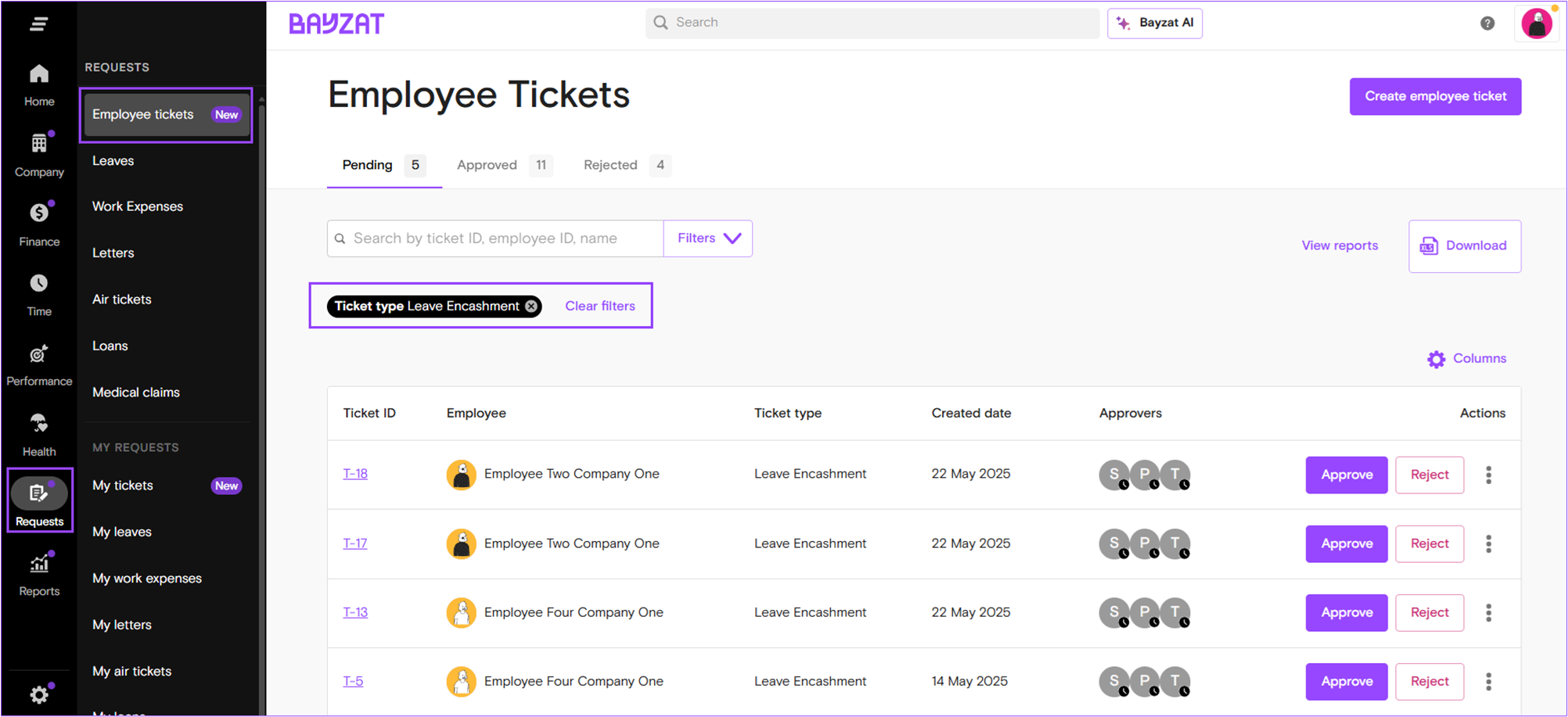The image size is (1568, 717).
Task: Click the Create employee ticket button
Action: pyautogui.click(x=1434, y=96)
